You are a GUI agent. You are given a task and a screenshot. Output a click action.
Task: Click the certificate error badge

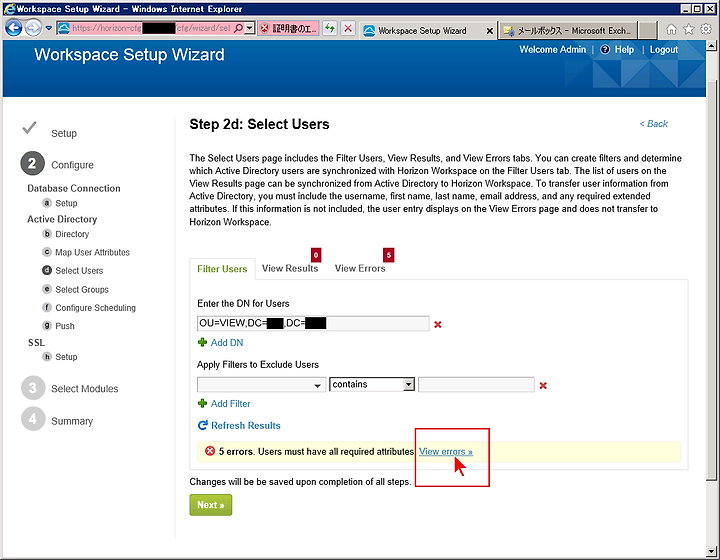coord(288,28)
